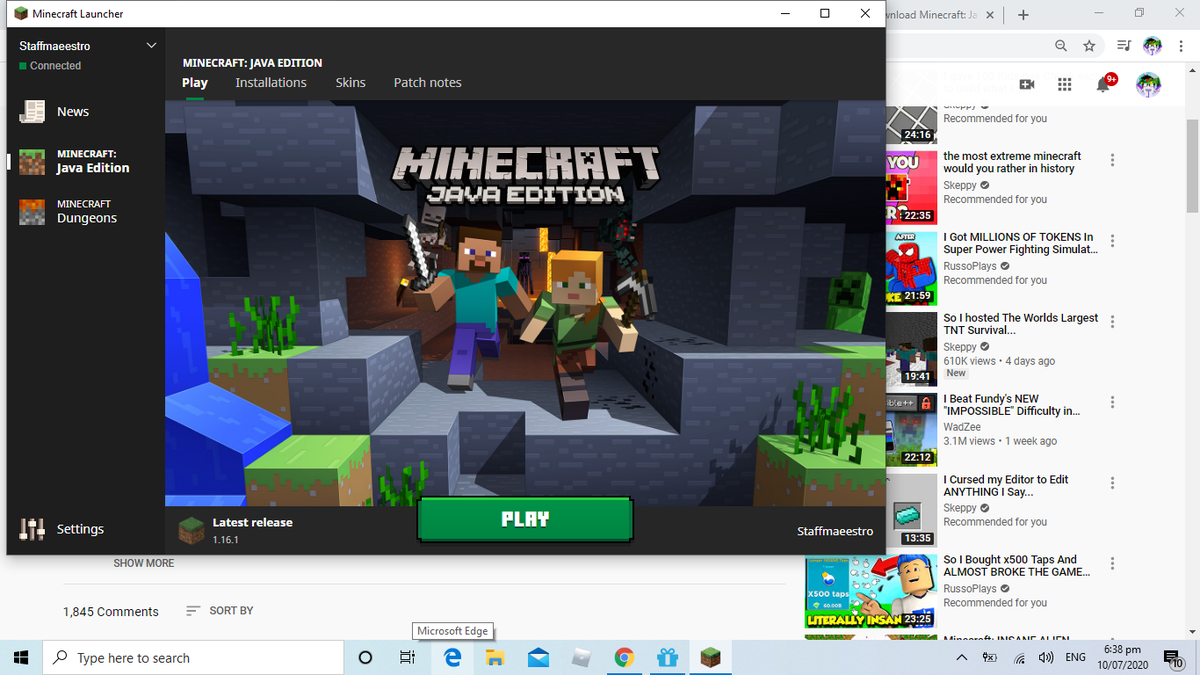
Task: Click the Windows taskbar search box
Action: click(193, 657)
